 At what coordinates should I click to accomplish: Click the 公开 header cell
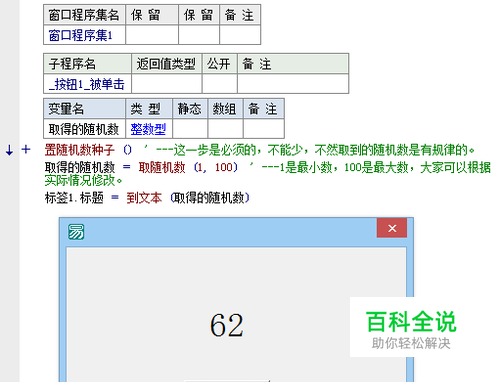click(220, 64)
